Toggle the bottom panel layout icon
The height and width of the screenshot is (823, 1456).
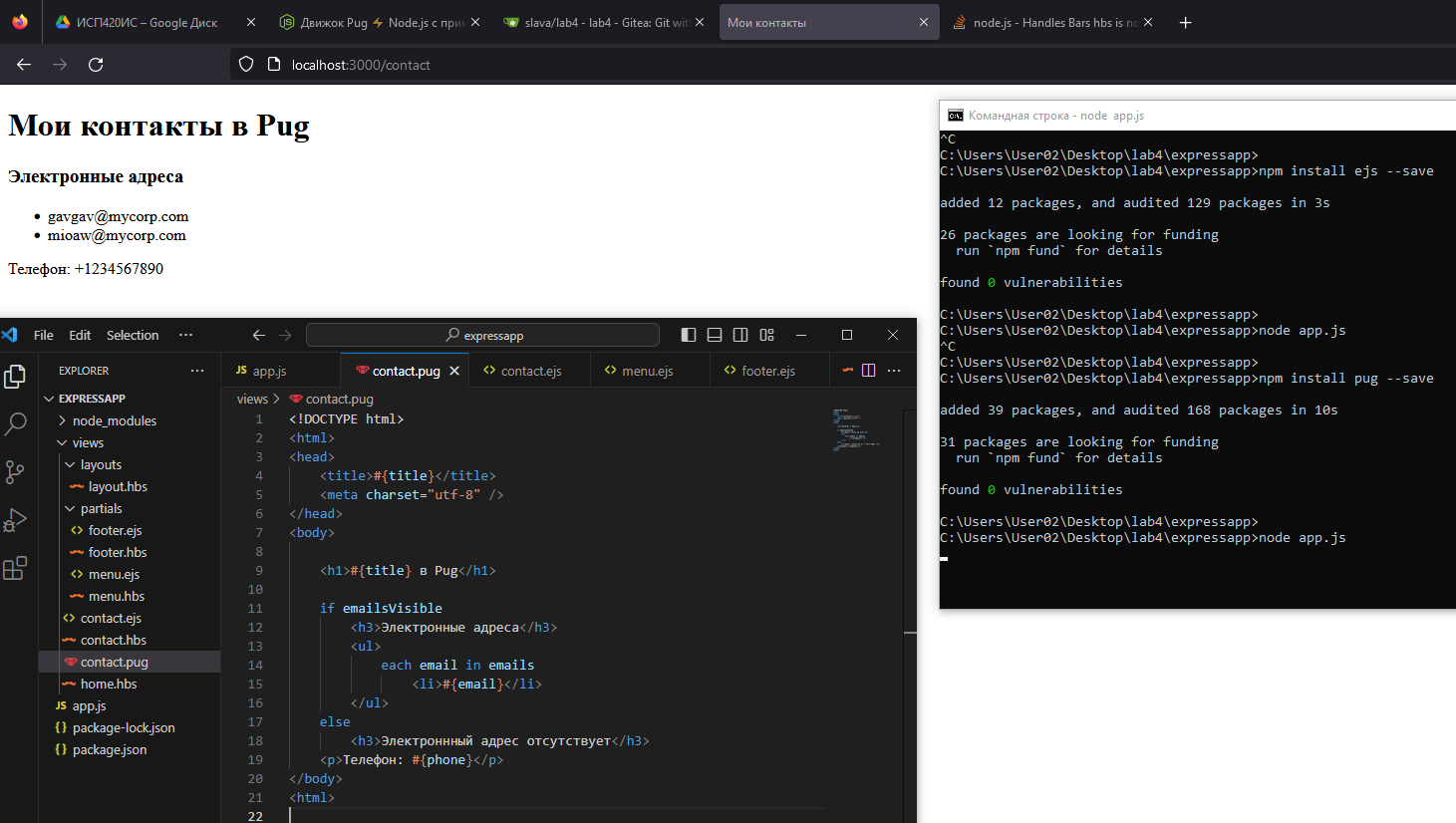click(715, 335)
